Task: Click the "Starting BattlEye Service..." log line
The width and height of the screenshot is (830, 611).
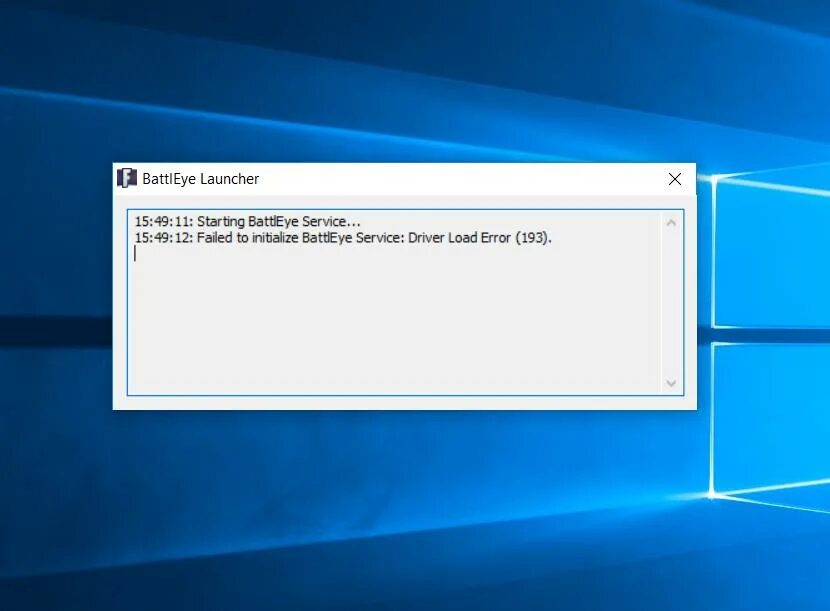Action: coord(248,221)
